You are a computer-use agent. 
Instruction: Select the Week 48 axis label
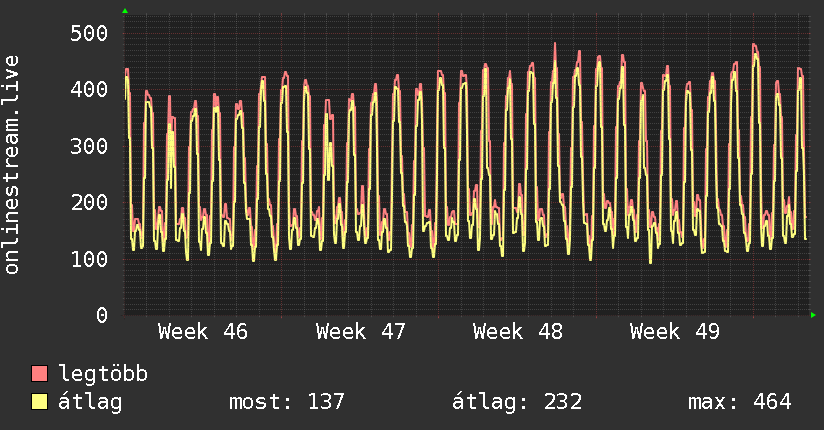click(517, 332)
